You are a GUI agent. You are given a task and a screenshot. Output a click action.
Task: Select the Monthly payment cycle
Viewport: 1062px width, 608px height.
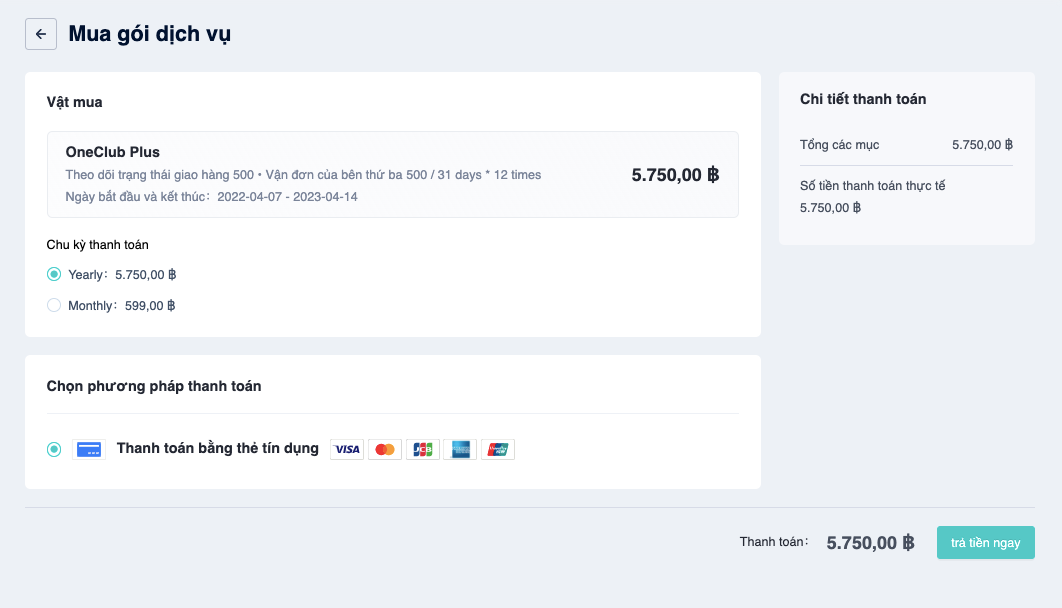tap(54, 305)
